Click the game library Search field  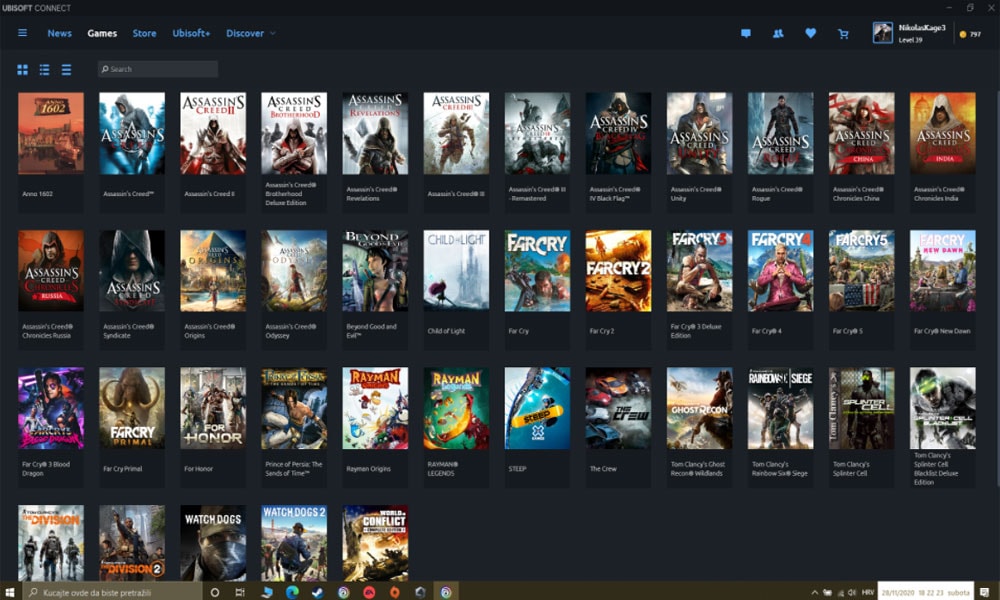point(158,69)
